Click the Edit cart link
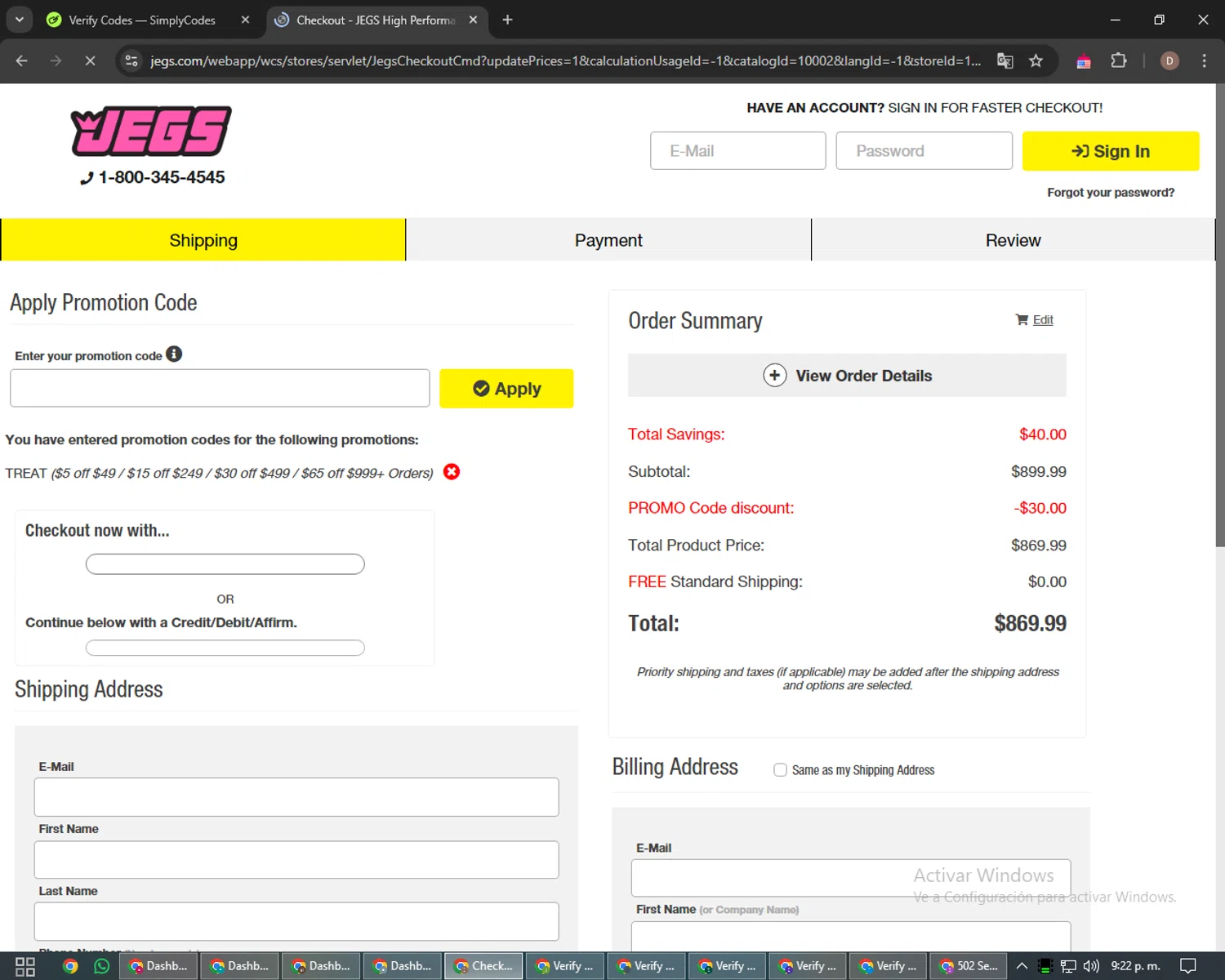1225x980 pixels. click(x=1043, y=319)
